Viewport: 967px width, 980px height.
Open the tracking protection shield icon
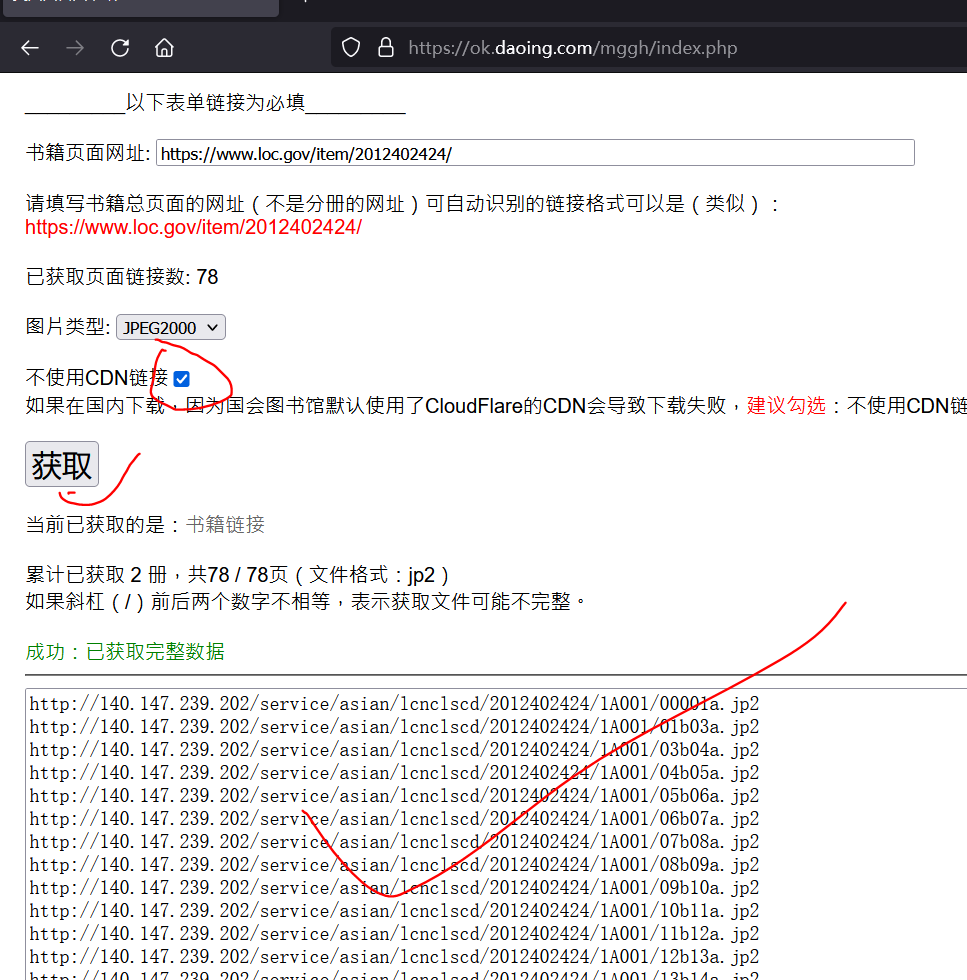click(x=351, y=48)
